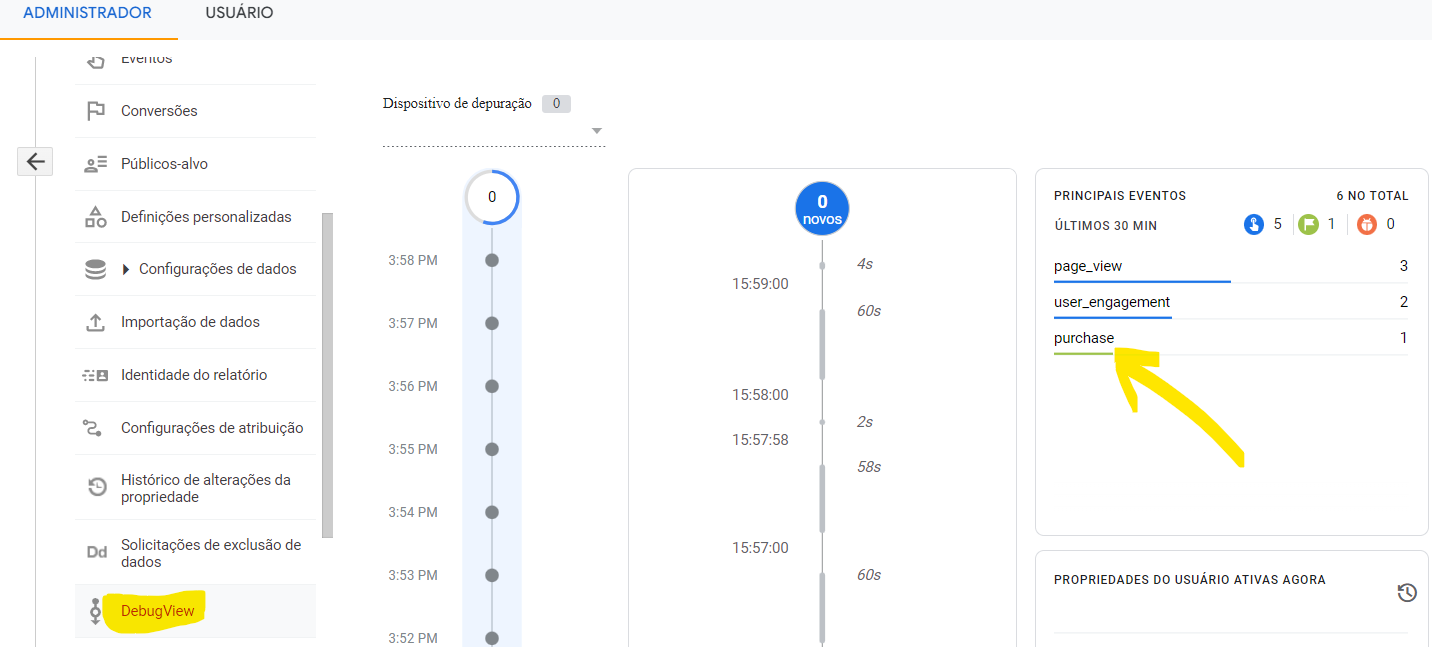Screen dimensions: 1432x647
Task: Select the Definições personalizadas shapes icon
Action: (x=96, y=217)
